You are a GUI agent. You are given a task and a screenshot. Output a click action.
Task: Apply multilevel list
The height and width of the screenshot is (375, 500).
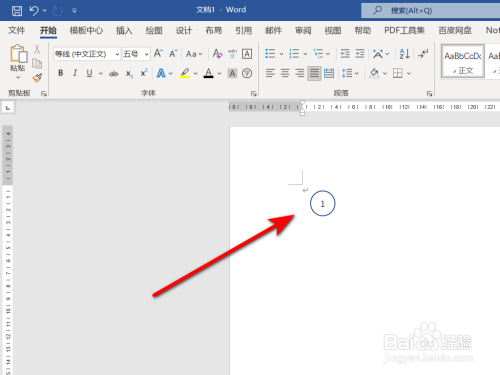[x=318, y=53]
